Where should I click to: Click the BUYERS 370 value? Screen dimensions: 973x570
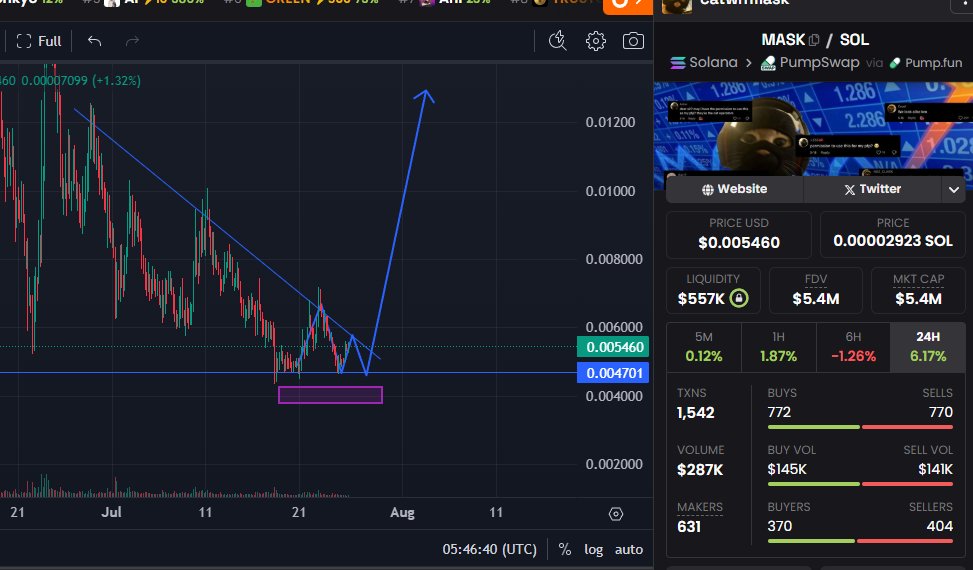(780, 527)
